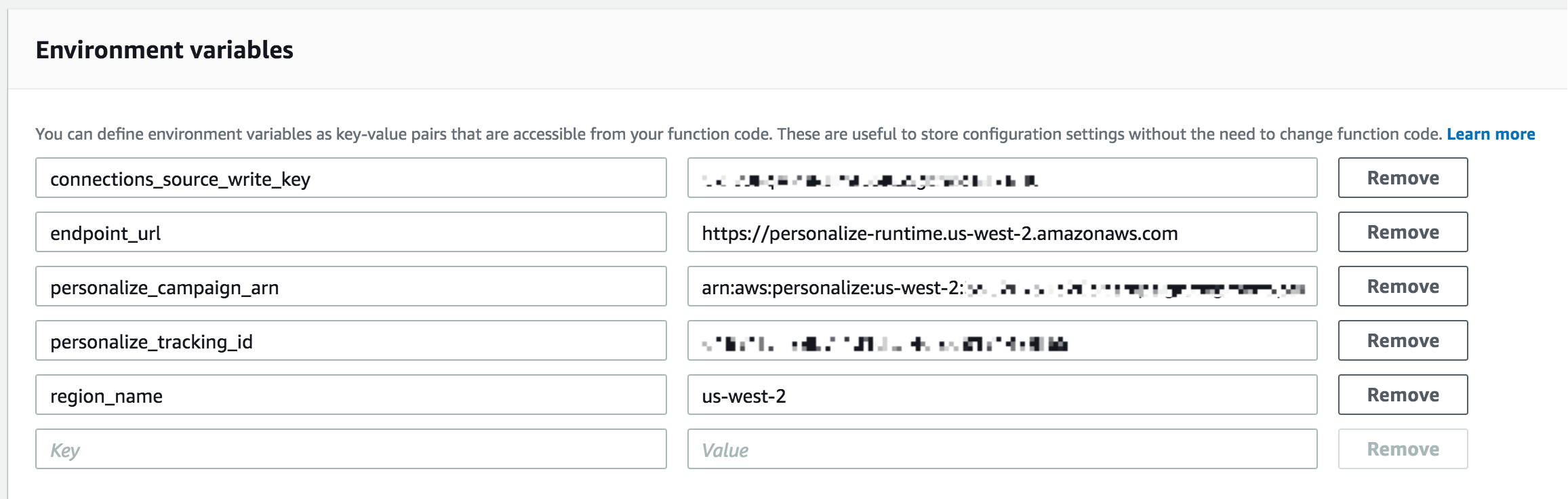1568x499 pixels.
Task: Click the region_name key field
Action: [350, 395]
